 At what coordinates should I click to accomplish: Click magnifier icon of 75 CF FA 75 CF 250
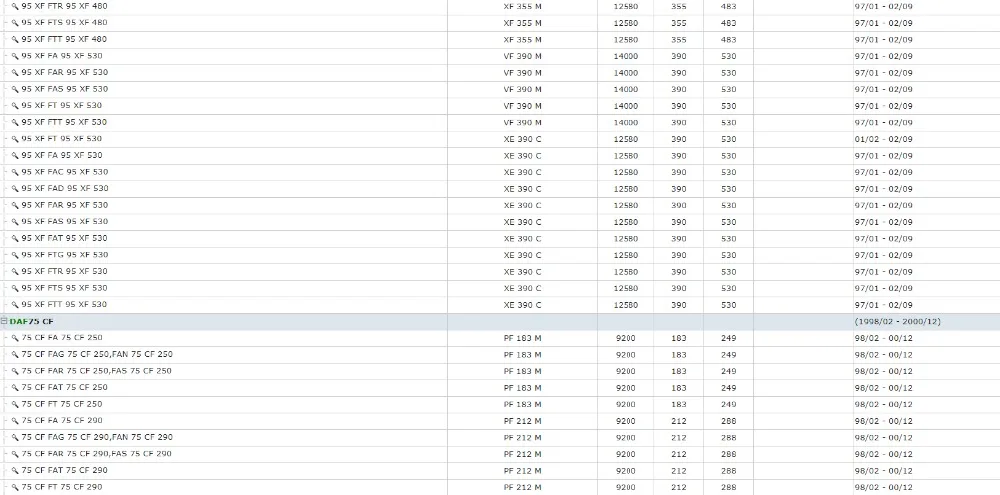[15, 337]
